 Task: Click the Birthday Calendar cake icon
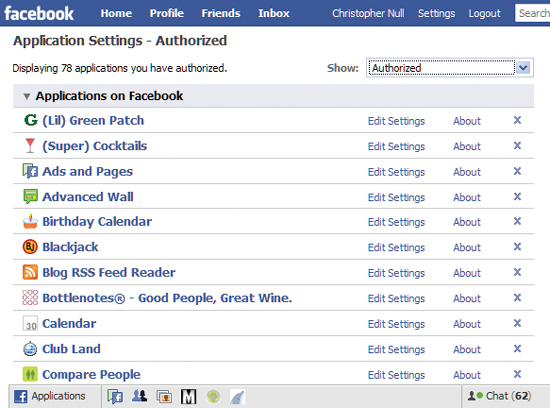(x=30, y=221)
